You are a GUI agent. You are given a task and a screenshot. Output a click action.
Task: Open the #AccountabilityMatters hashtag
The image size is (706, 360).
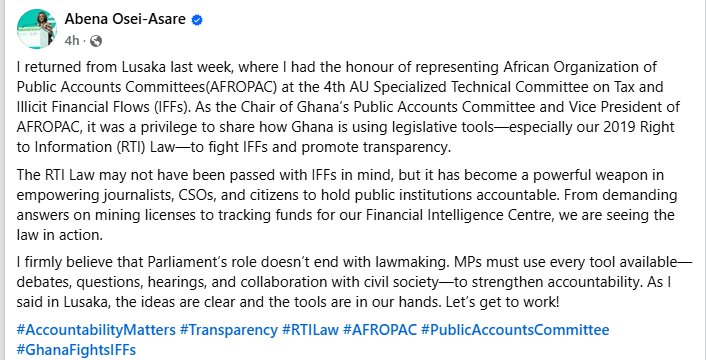(96, 330)
